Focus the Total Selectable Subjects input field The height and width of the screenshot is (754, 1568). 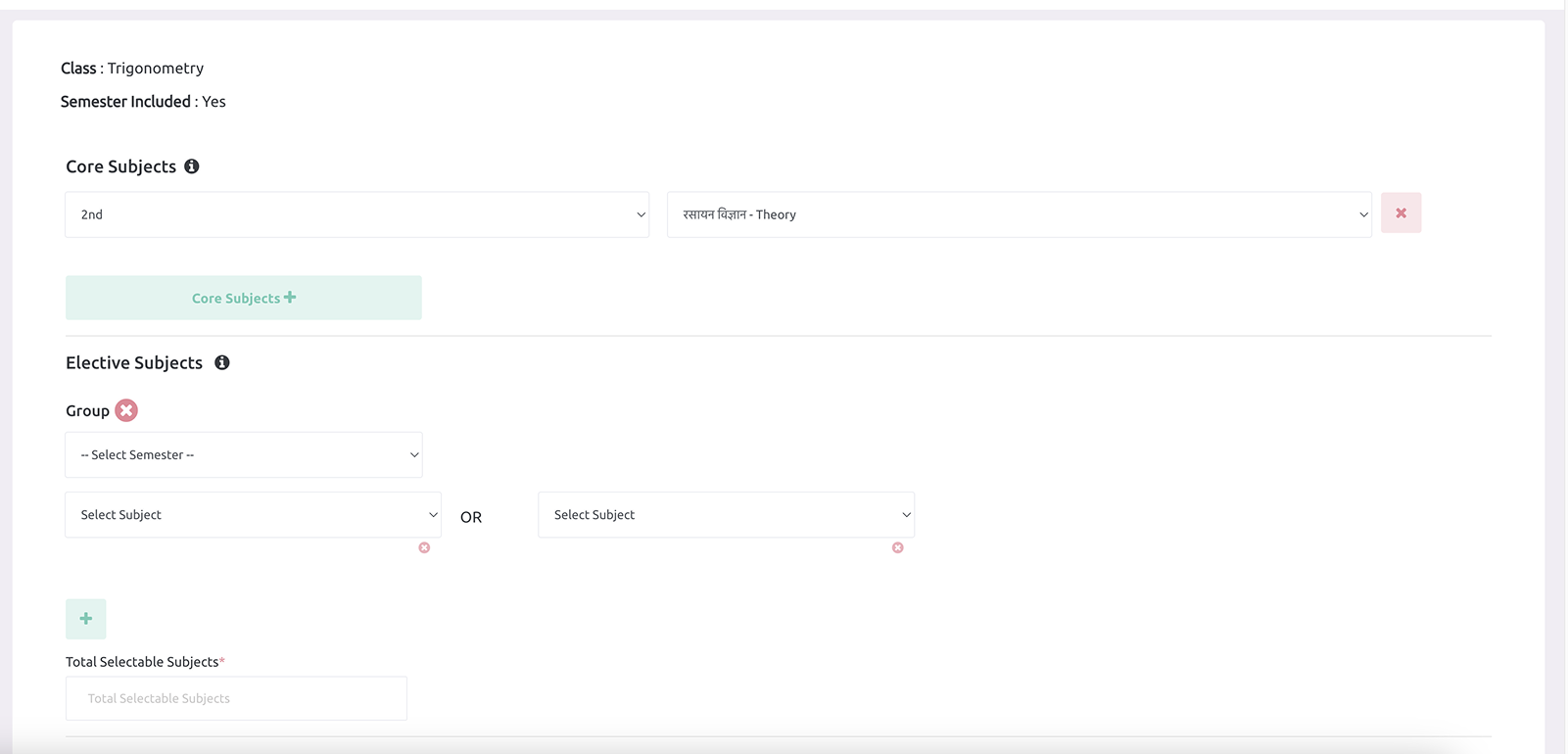pyautogui.click(x=236, y=698)
